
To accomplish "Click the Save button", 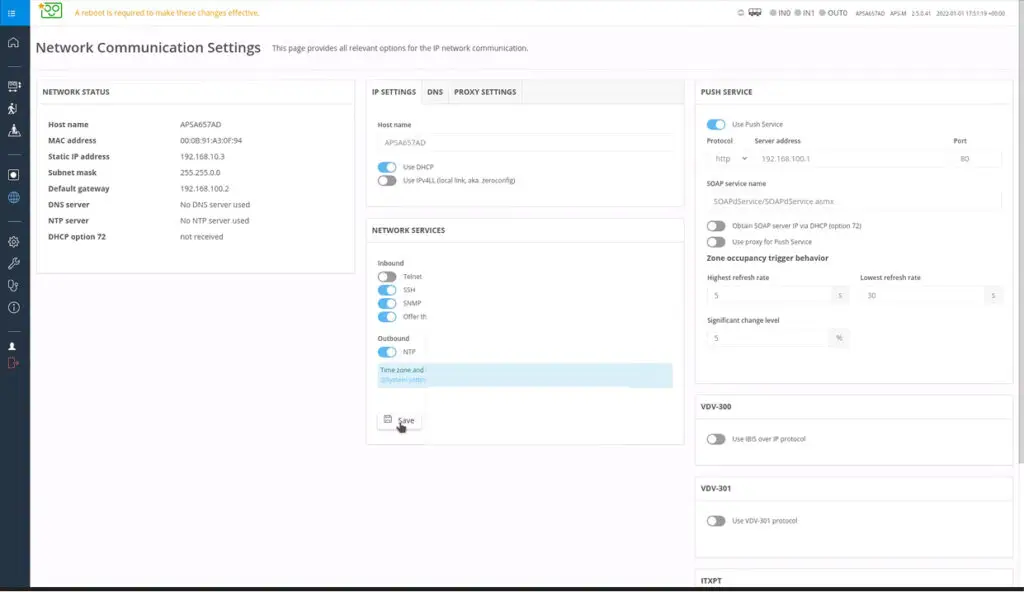I will 399,420.
